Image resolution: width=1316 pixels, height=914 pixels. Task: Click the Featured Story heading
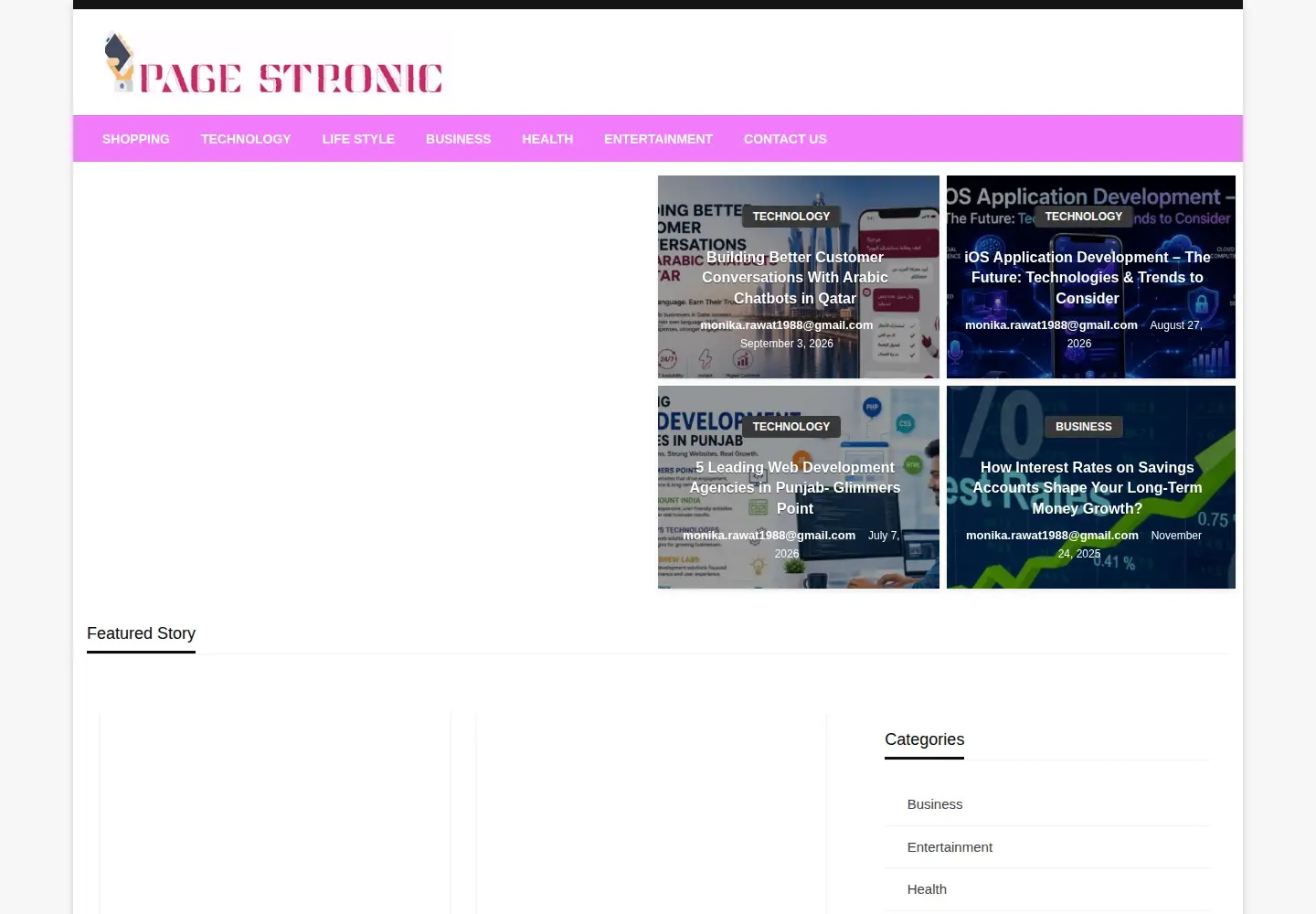pyautogui.click(x=141, y=633)
